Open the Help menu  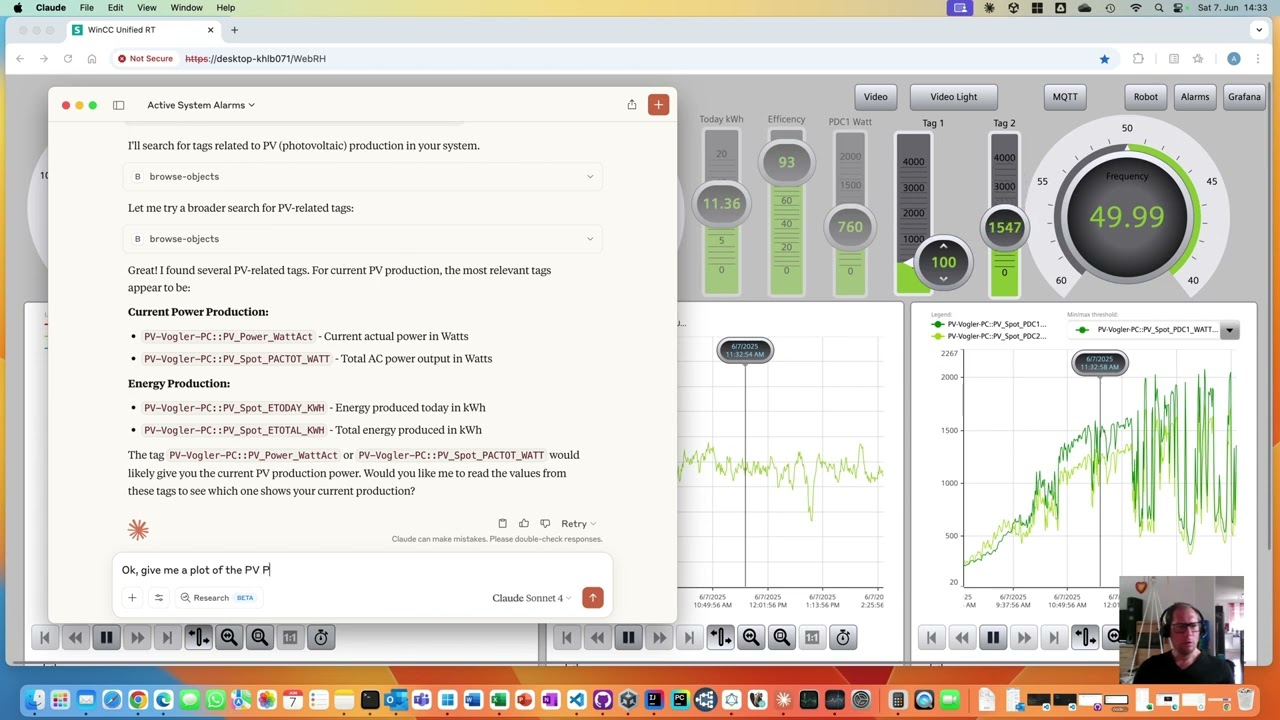click(226, 8)
